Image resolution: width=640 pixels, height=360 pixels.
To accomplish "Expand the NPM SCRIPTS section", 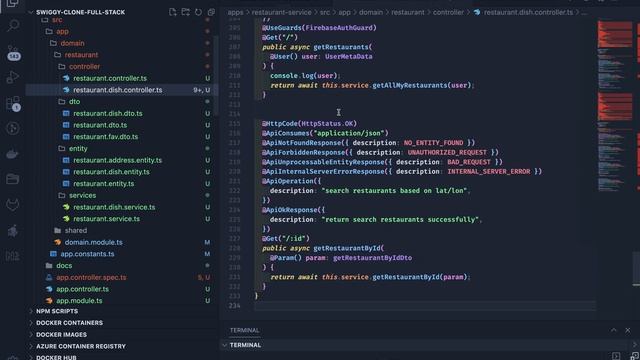I will (57, 311).
